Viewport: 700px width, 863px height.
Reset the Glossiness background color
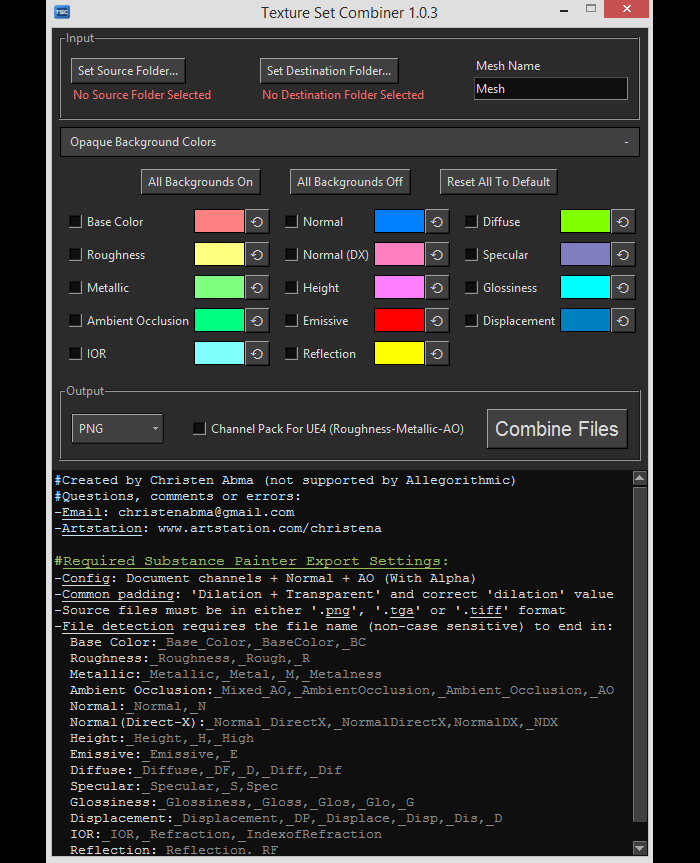[x=623, y=288]
